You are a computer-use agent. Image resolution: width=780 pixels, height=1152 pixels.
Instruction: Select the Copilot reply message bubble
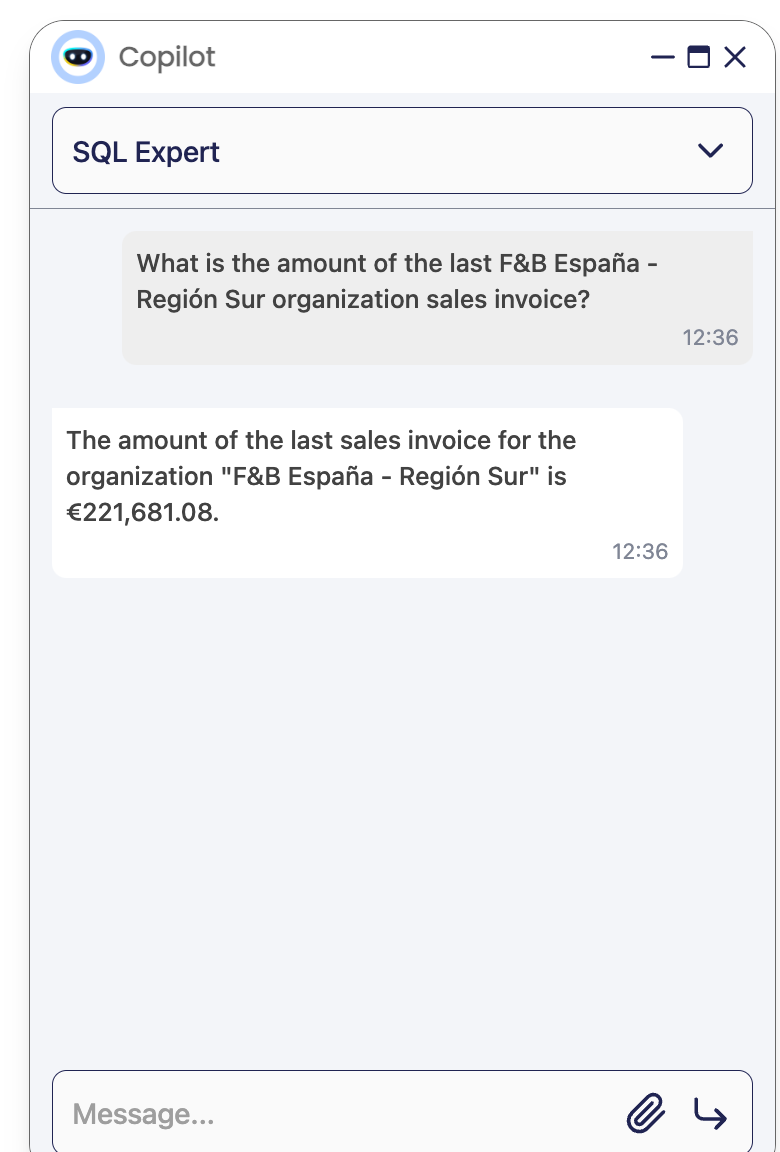click(367, 493)
